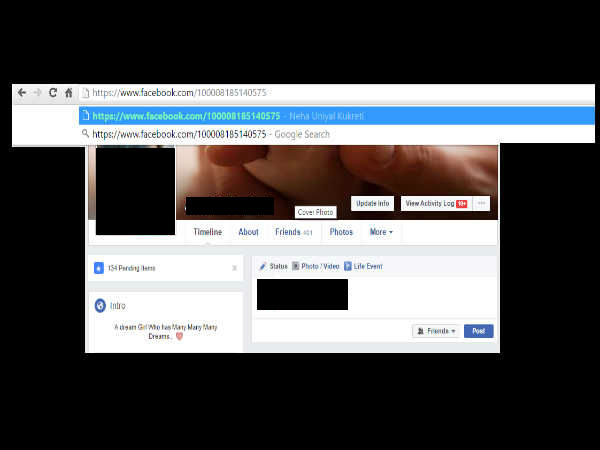Go to the browser home page icon
600x450 pixels.
pyautogui.click(x=69, y=93)
